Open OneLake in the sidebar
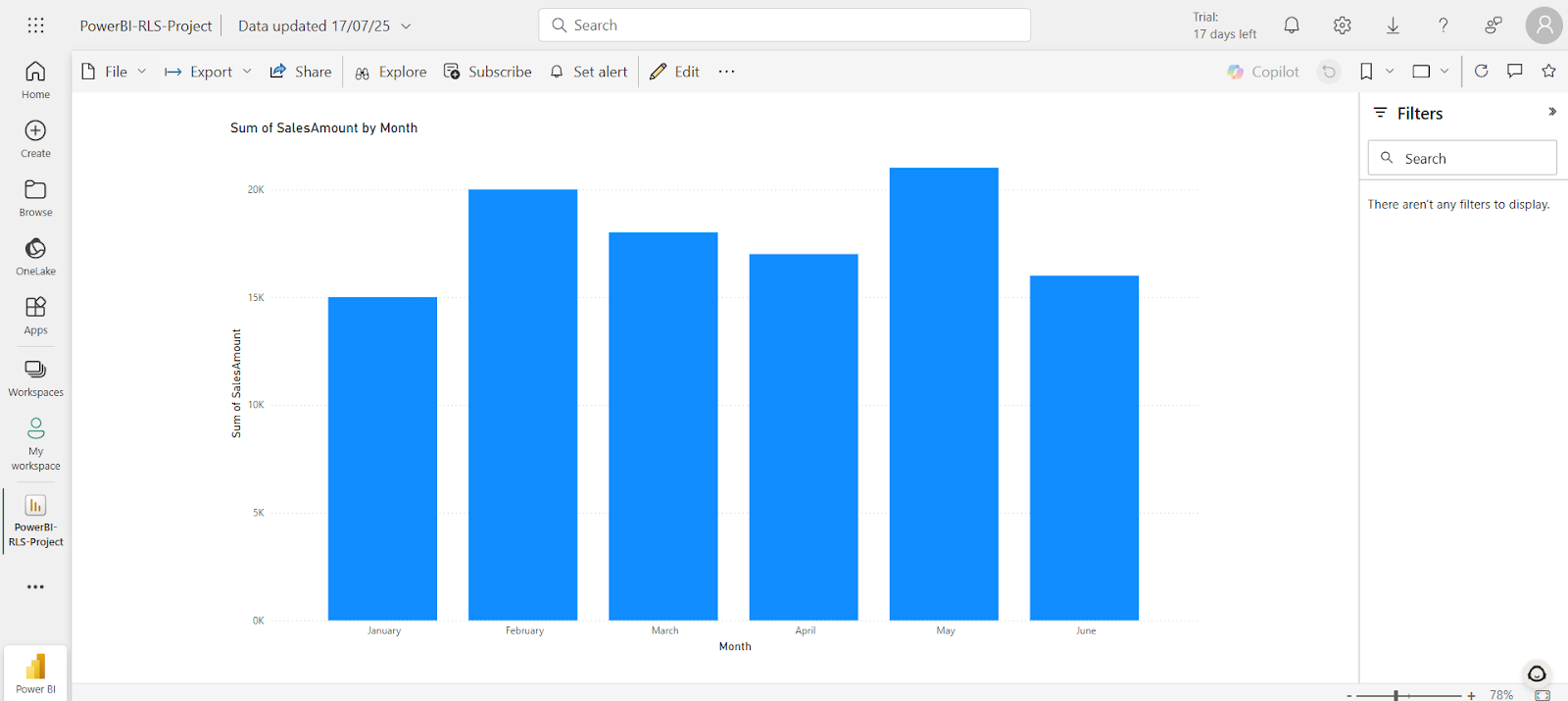Viewport: 1568px width, 701px height. [x=35, y=257]
